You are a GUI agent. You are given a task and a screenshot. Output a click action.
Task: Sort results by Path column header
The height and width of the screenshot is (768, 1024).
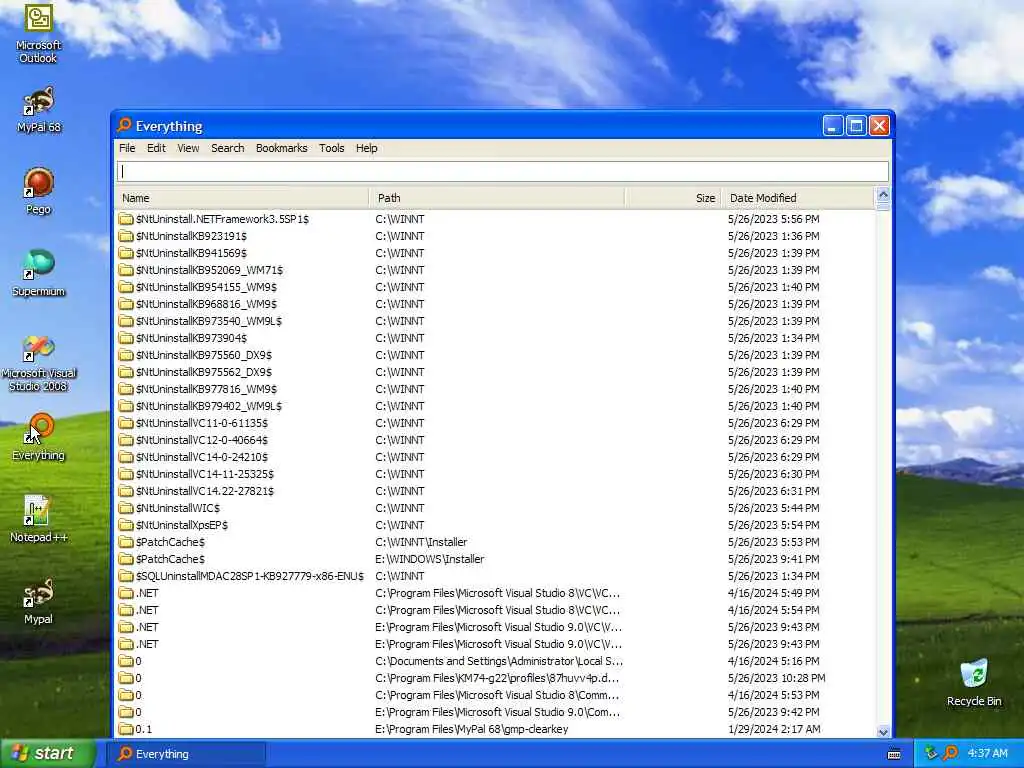pyautogui.click(x=498, y=198)
